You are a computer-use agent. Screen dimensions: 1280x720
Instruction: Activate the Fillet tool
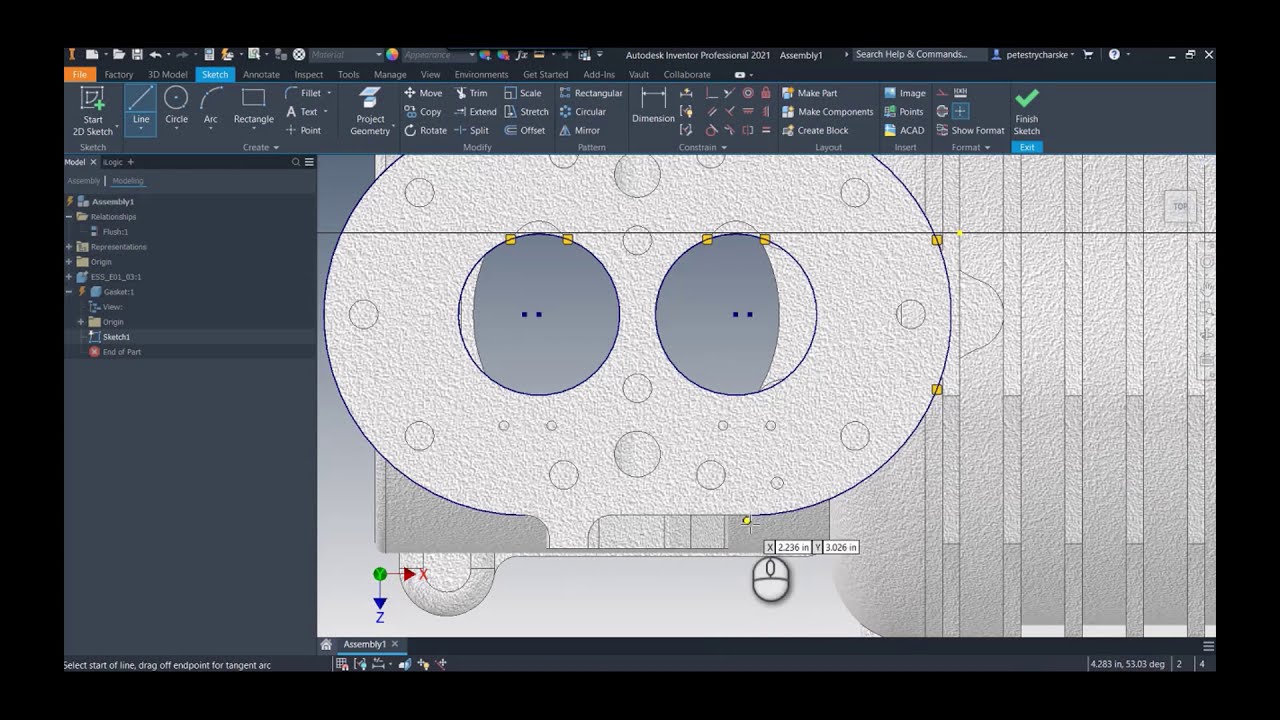[302, 93]
